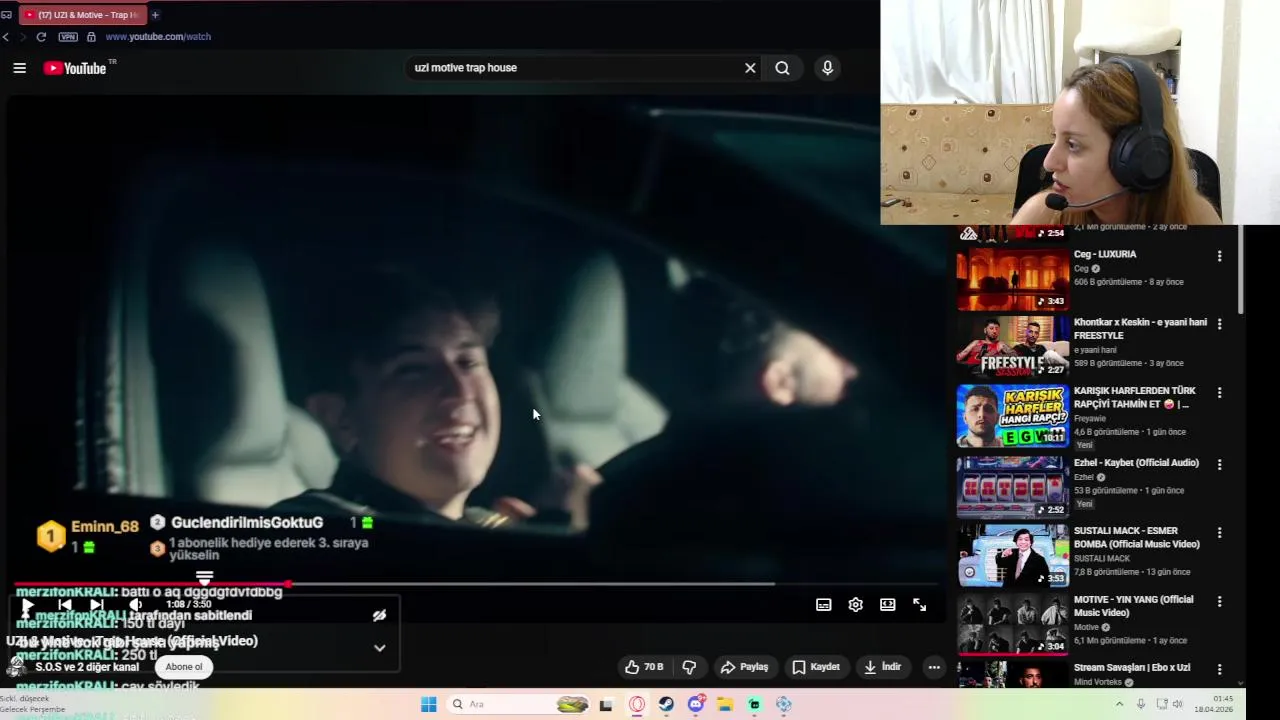Open the 'Ceg - LUXURIA' recommended video
The height and width of the screenshot is (720, 1280).
pos(1105,254)
